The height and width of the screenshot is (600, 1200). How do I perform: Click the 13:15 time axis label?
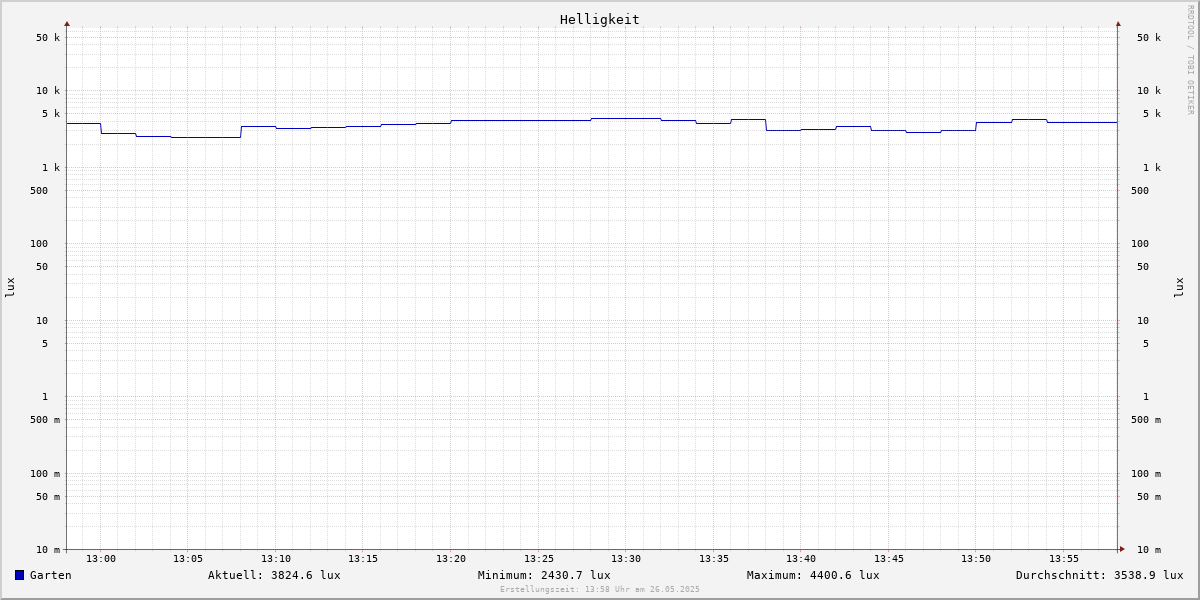(363, 559)
